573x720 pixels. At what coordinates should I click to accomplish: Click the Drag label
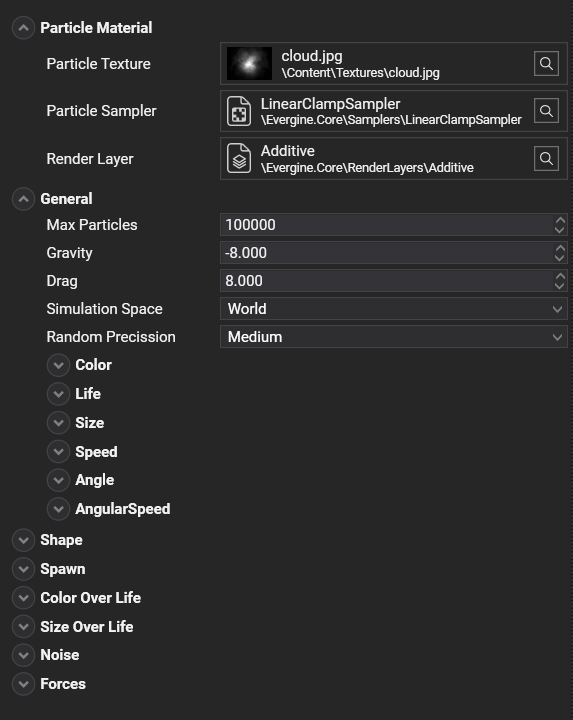62,281
